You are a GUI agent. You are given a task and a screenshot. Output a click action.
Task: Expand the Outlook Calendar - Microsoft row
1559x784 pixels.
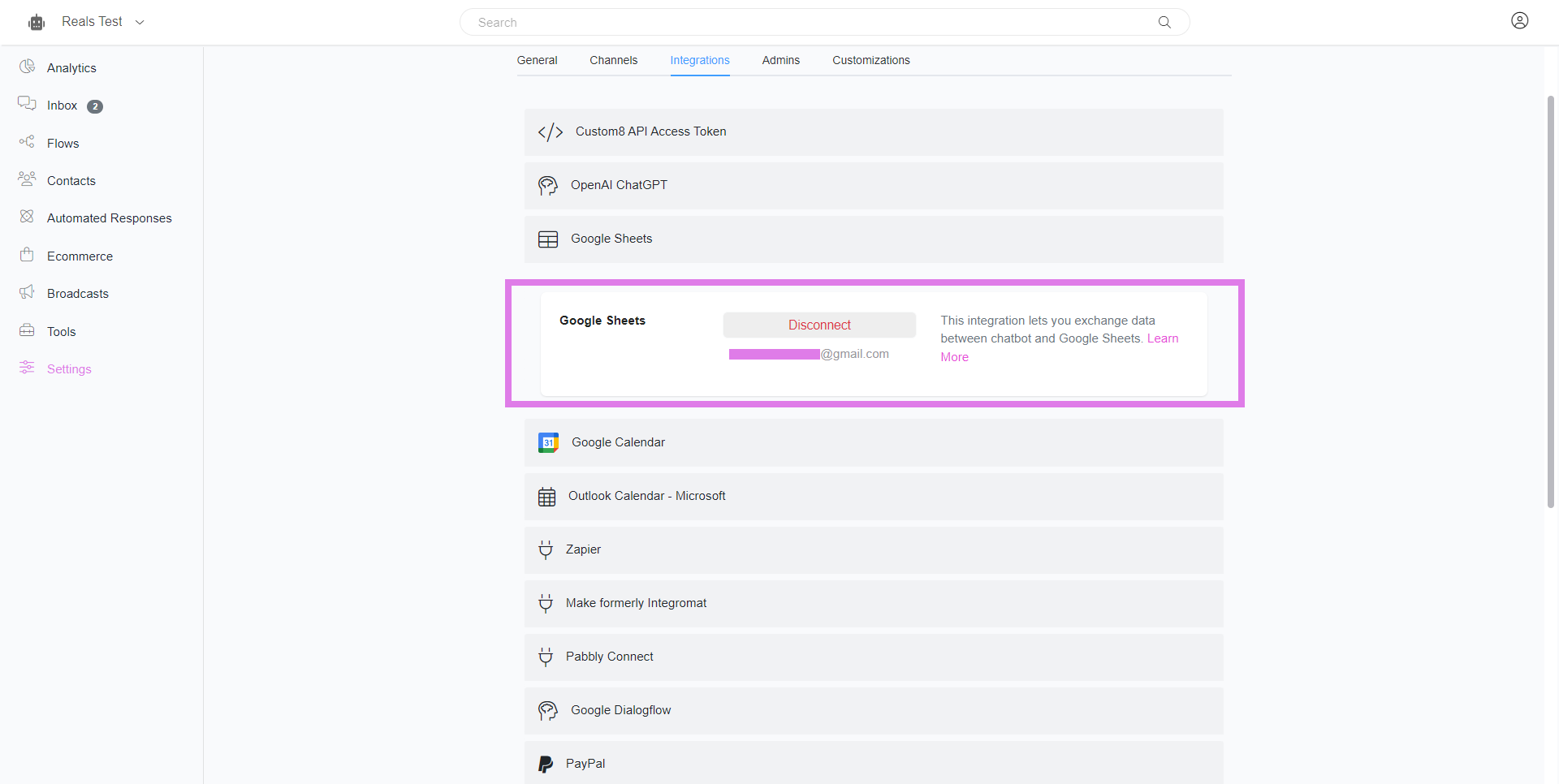pos(874,497)
